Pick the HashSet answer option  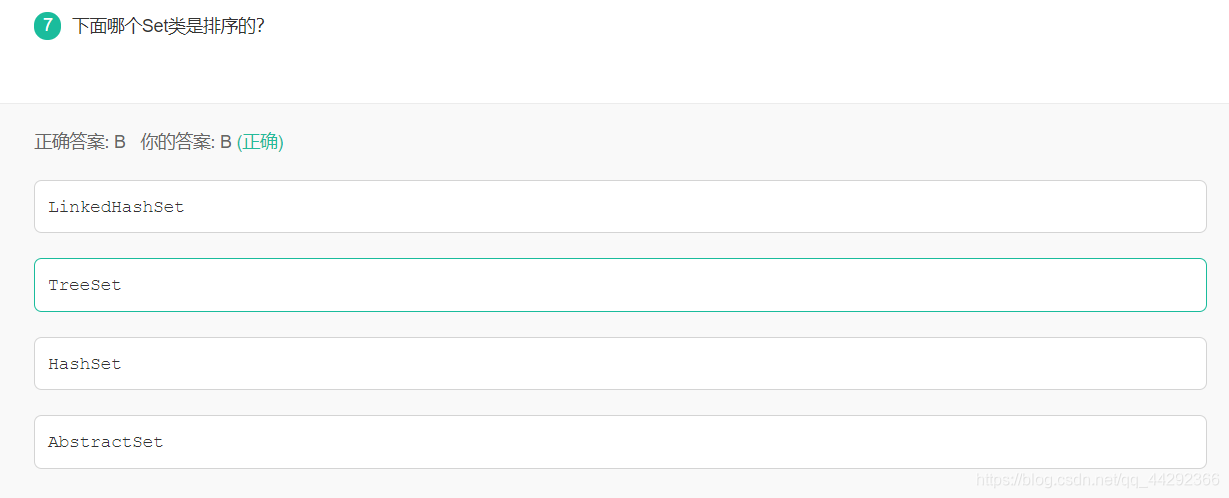[x=620, y=364]
